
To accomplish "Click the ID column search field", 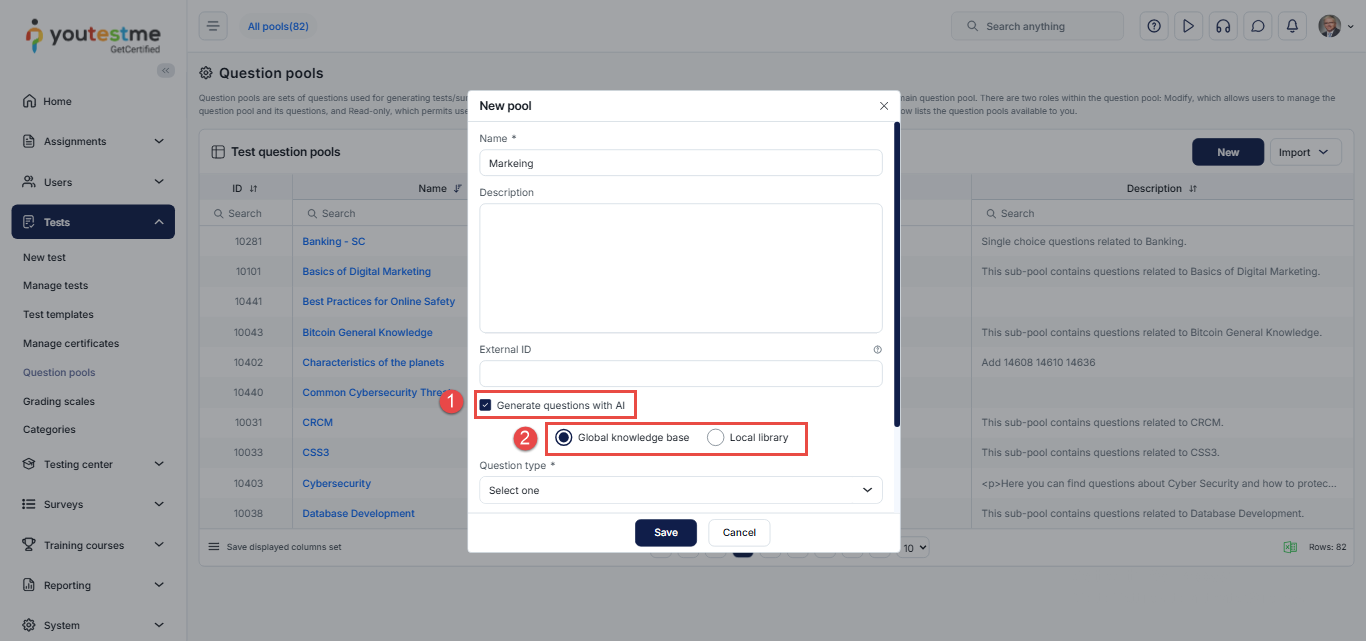I will [246, 213].
